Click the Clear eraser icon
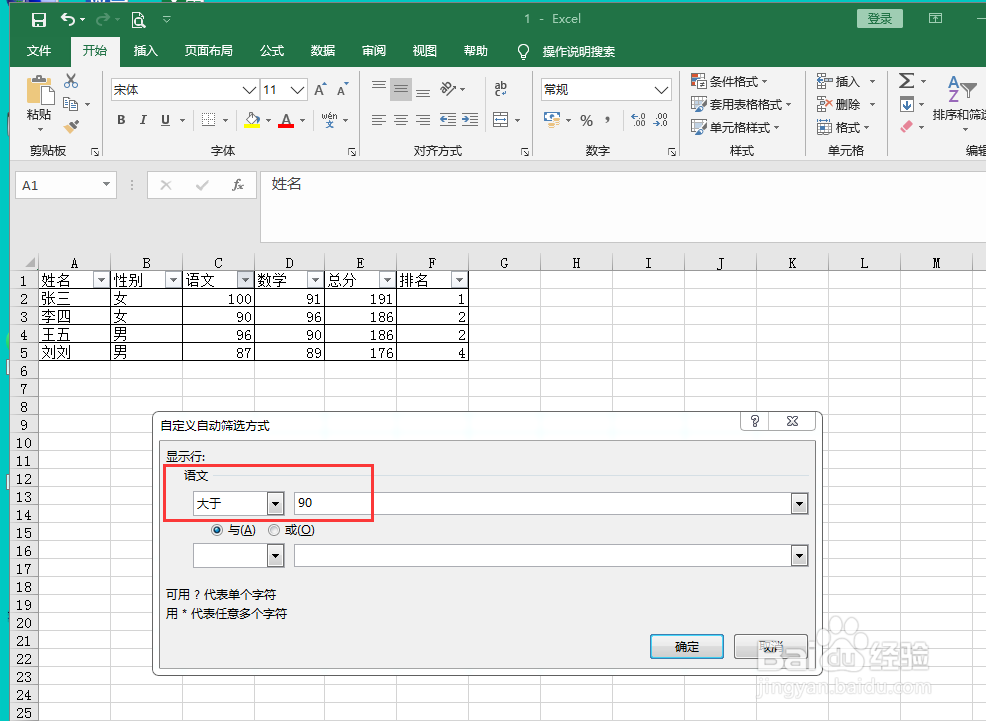Viewport: 986px width, 721px height. 906,126
